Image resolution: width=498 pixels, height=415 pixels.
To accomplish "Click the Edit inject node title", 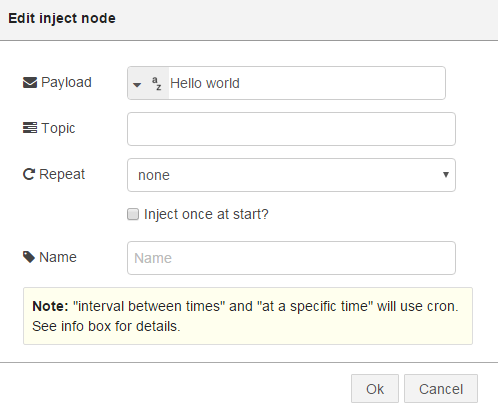I will tap(62, 18).
